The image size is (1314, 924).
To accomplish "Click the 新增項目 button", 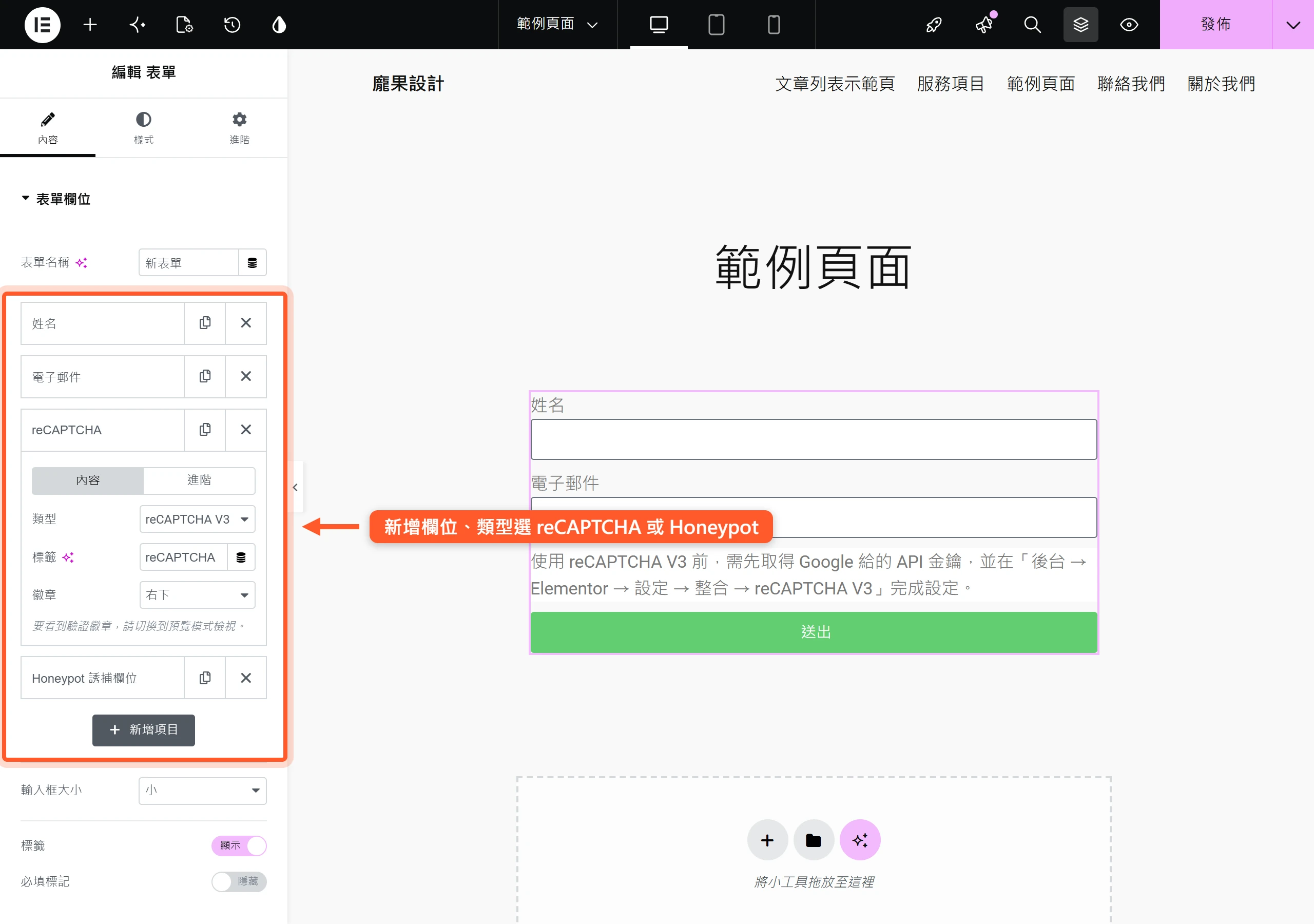I will (144, 730).
